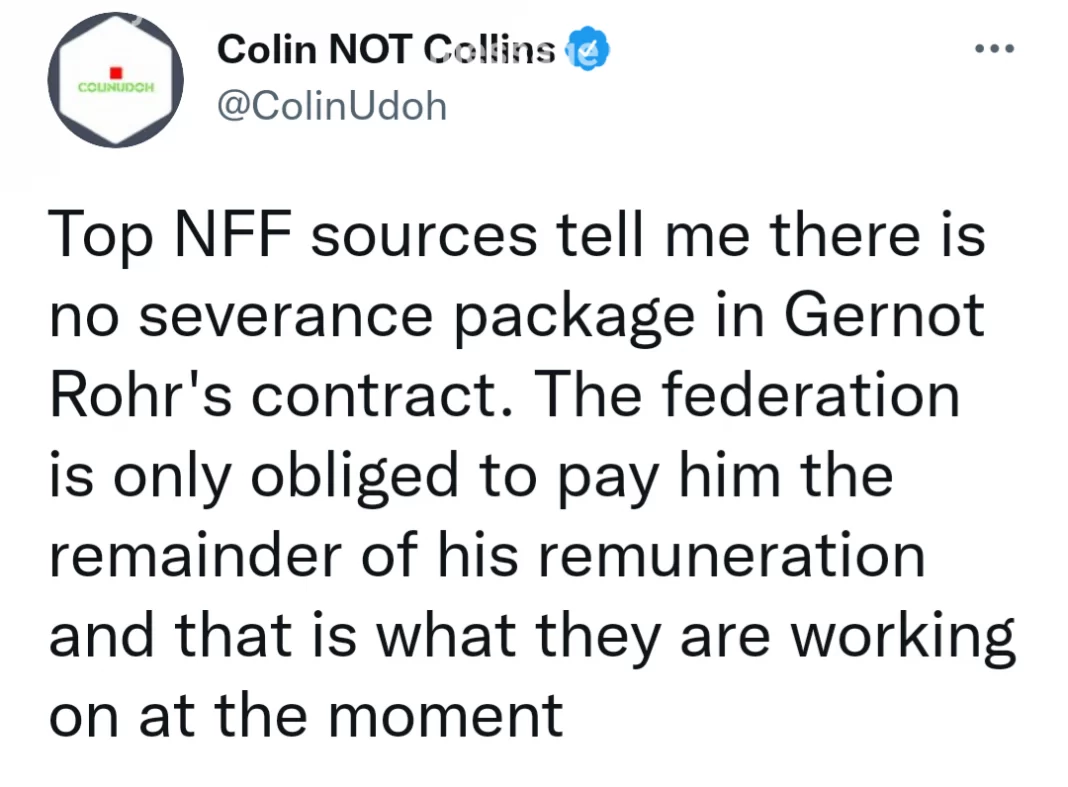Click the red square in the avatar logo

tap(114, 73)
